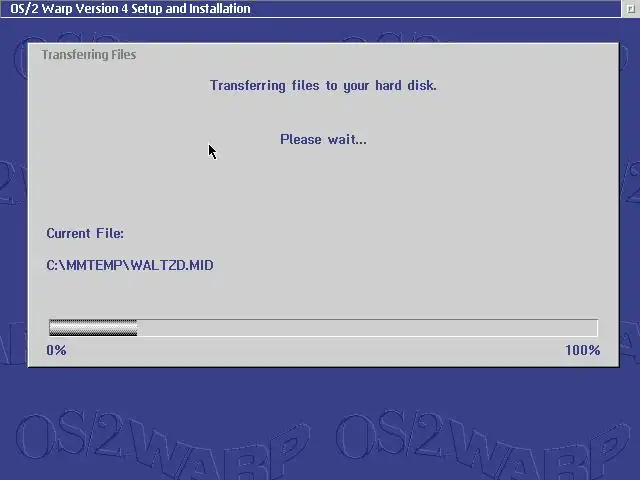This screenshot has height=480, width=640.
Task: Click the 100% progress label
Action: point(582,350)
